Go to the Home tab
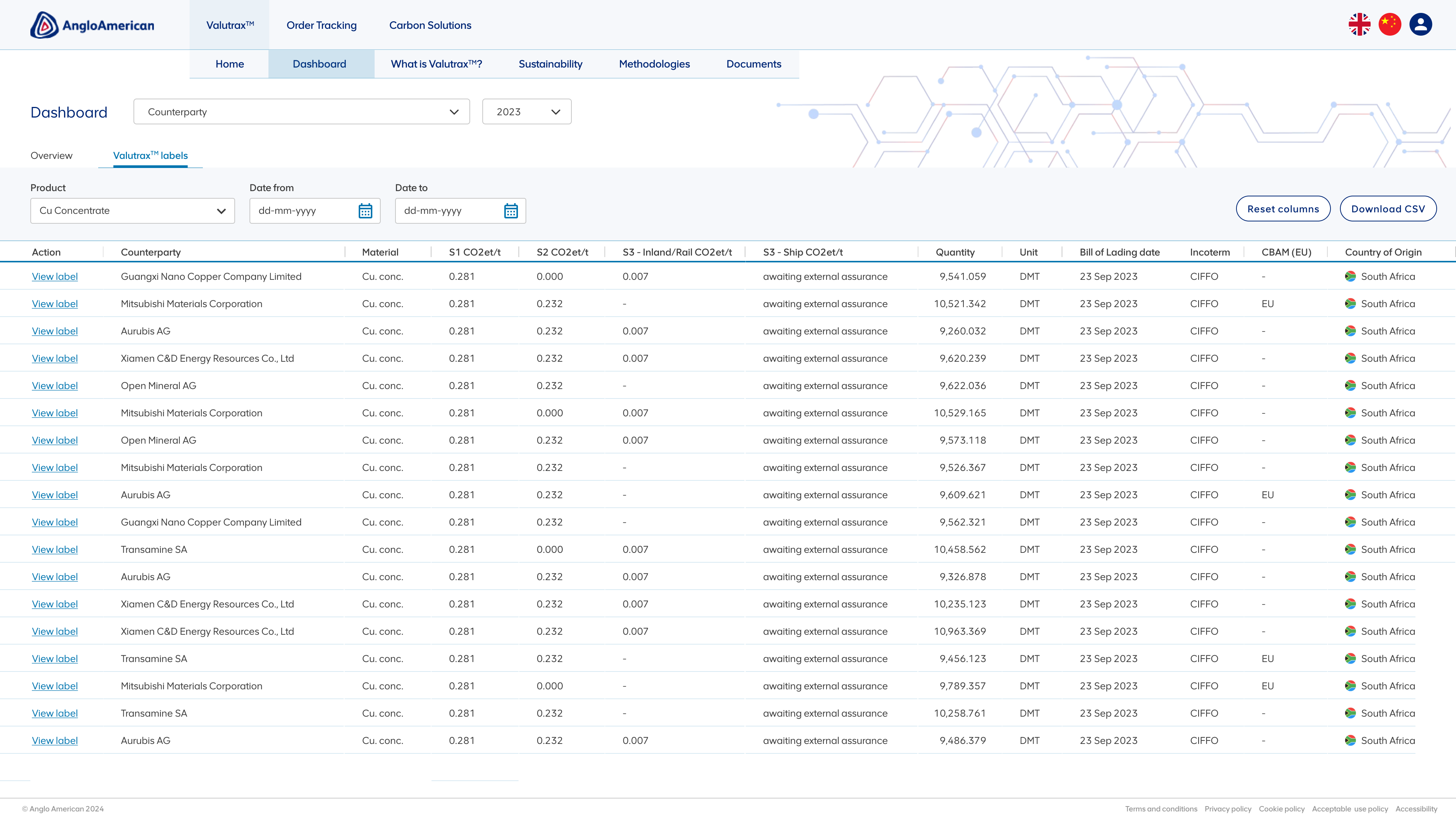The image size is (1456, 819). coord(229,64)
